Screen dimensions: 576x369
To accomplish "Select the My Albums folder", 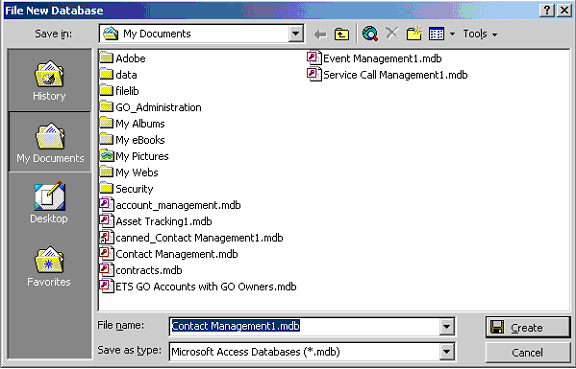I will point(132,123).
